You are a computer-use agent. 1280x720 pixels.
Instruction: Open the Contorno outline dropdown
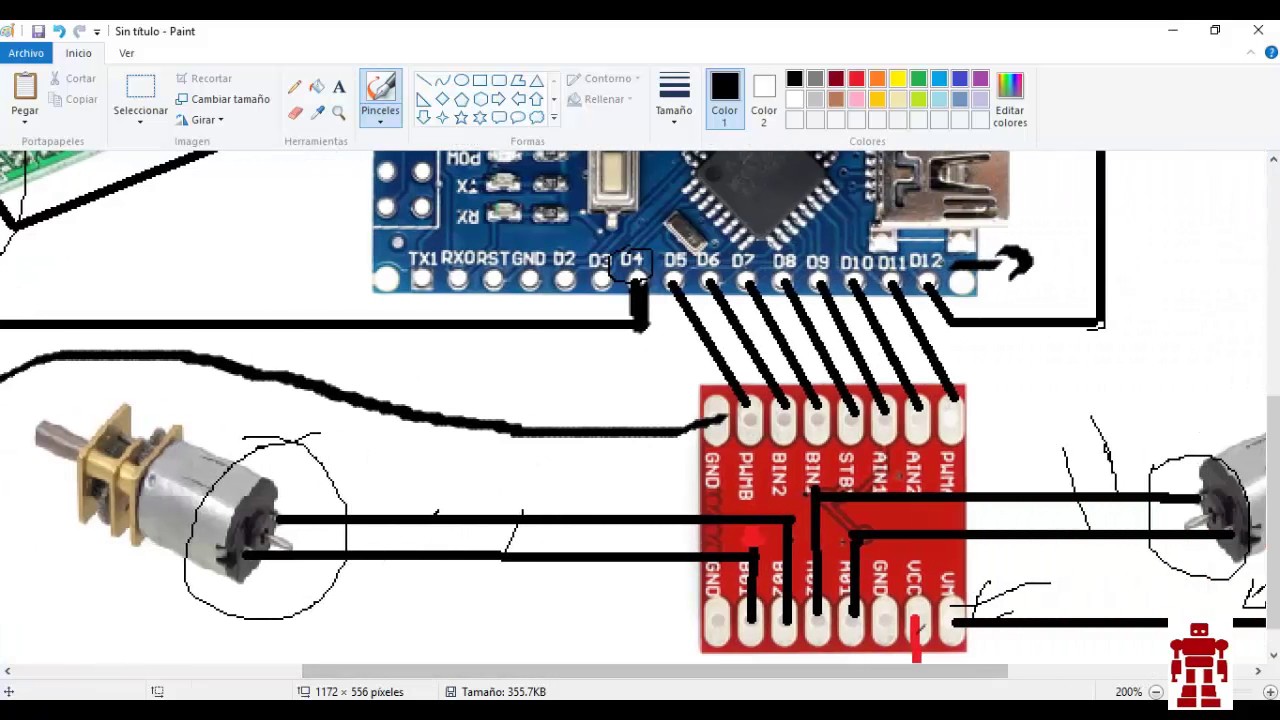coord(603,79)
